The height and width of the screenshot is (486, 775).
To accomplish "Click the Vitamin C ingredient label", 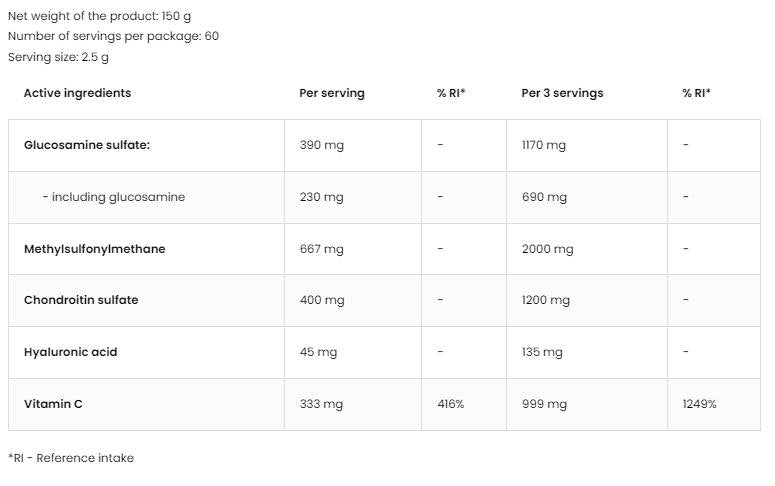I will pyautogui.click(x=53, y=404).
